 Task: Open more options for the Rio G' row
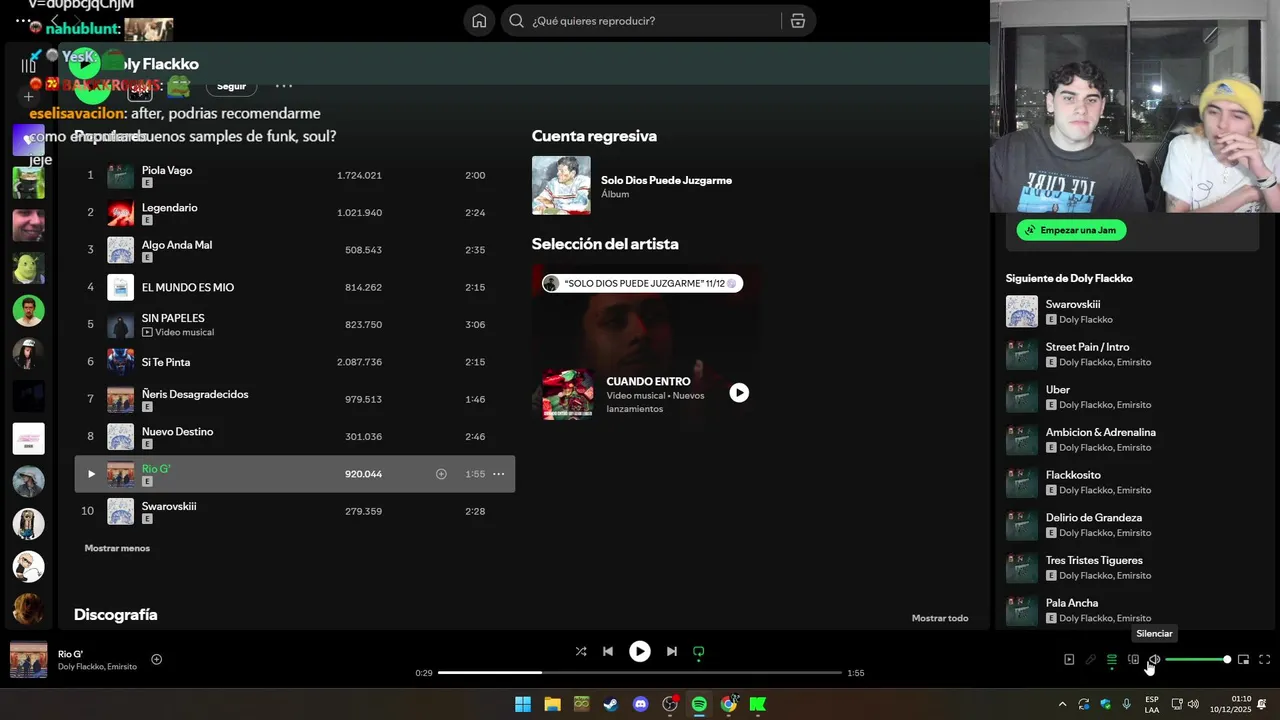[x=498, y=474]
